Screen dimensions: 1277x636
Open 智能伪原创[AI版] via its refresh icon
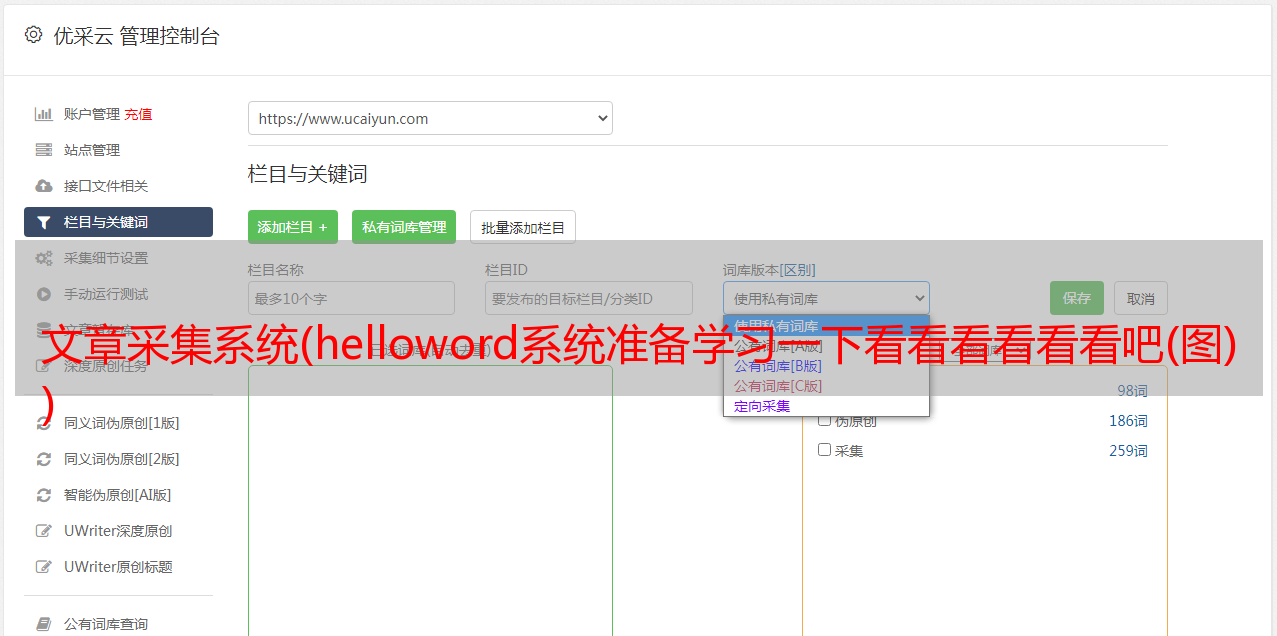(x=43, y=495)
